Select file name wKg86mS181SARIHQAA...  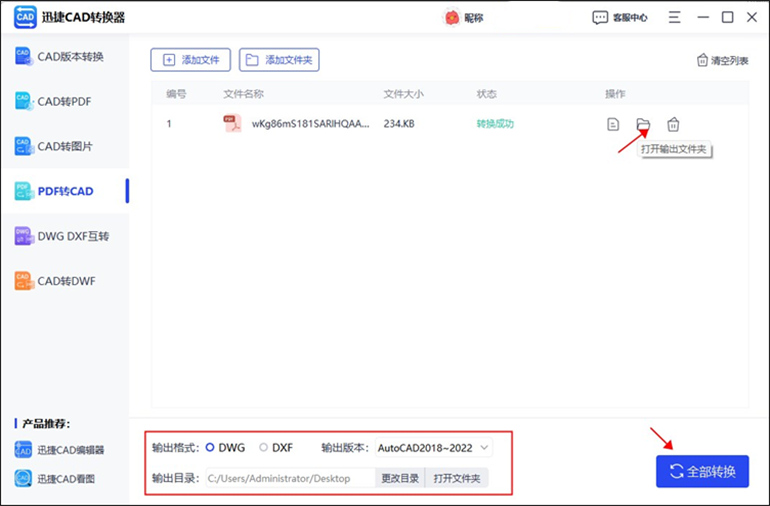point(310,124)
